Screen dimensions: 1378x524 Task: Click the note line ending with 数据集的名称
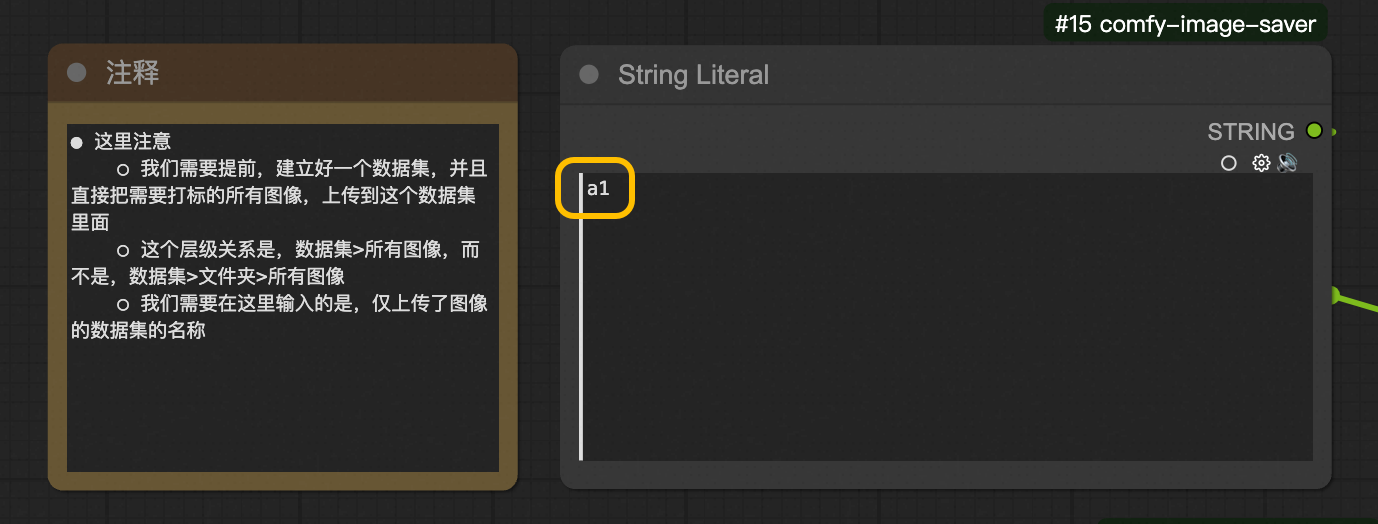138,329
